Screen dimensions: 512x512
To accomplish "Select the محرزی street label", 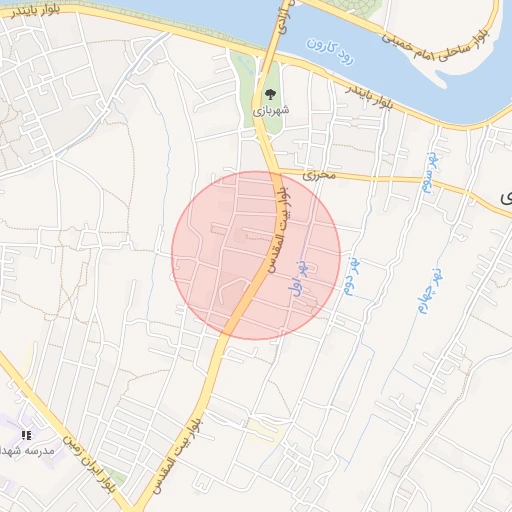I will tap(319, 175).
